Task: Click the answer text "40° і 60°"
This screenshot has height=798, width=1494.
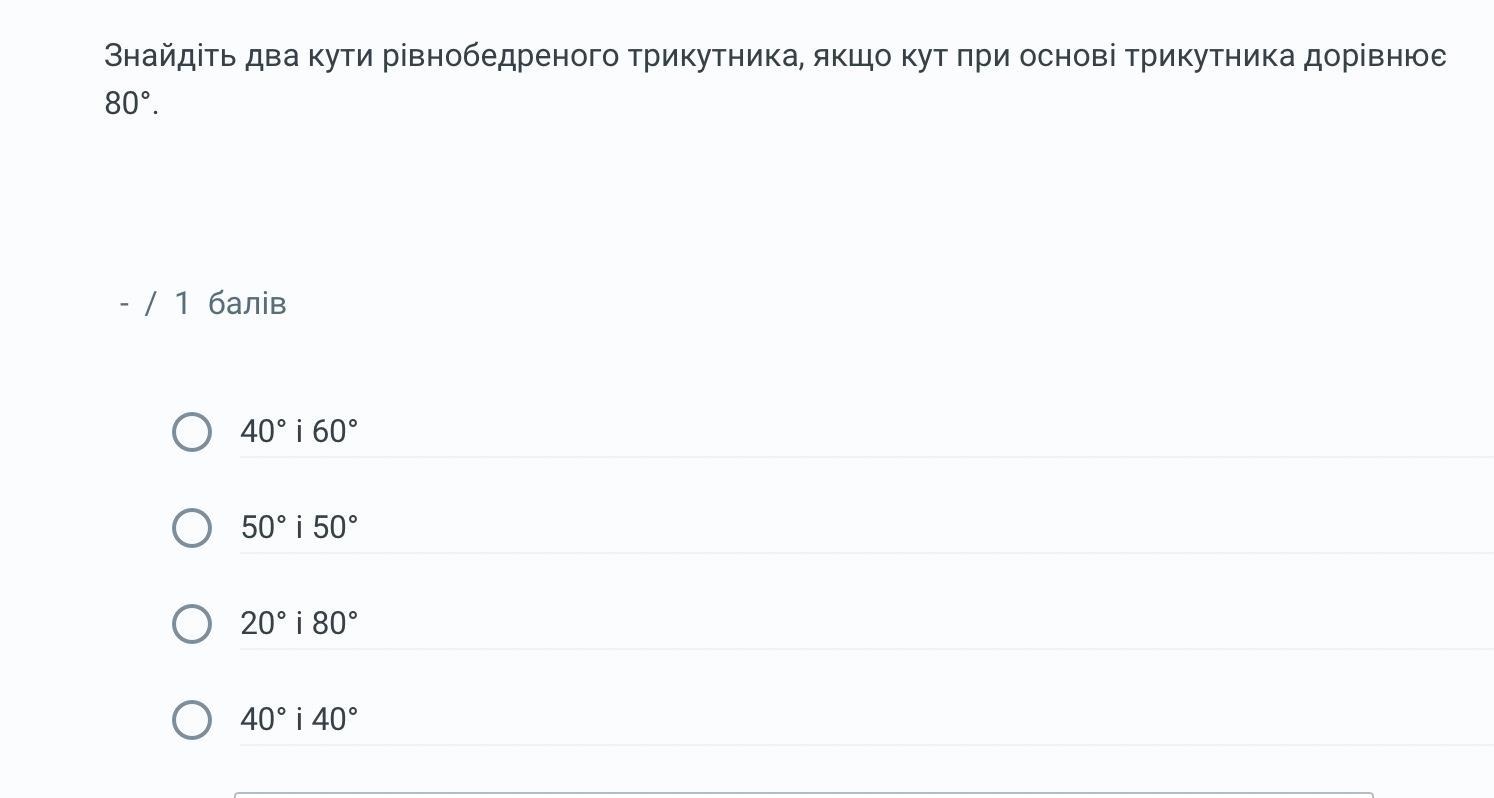Action: coord(299,432)
